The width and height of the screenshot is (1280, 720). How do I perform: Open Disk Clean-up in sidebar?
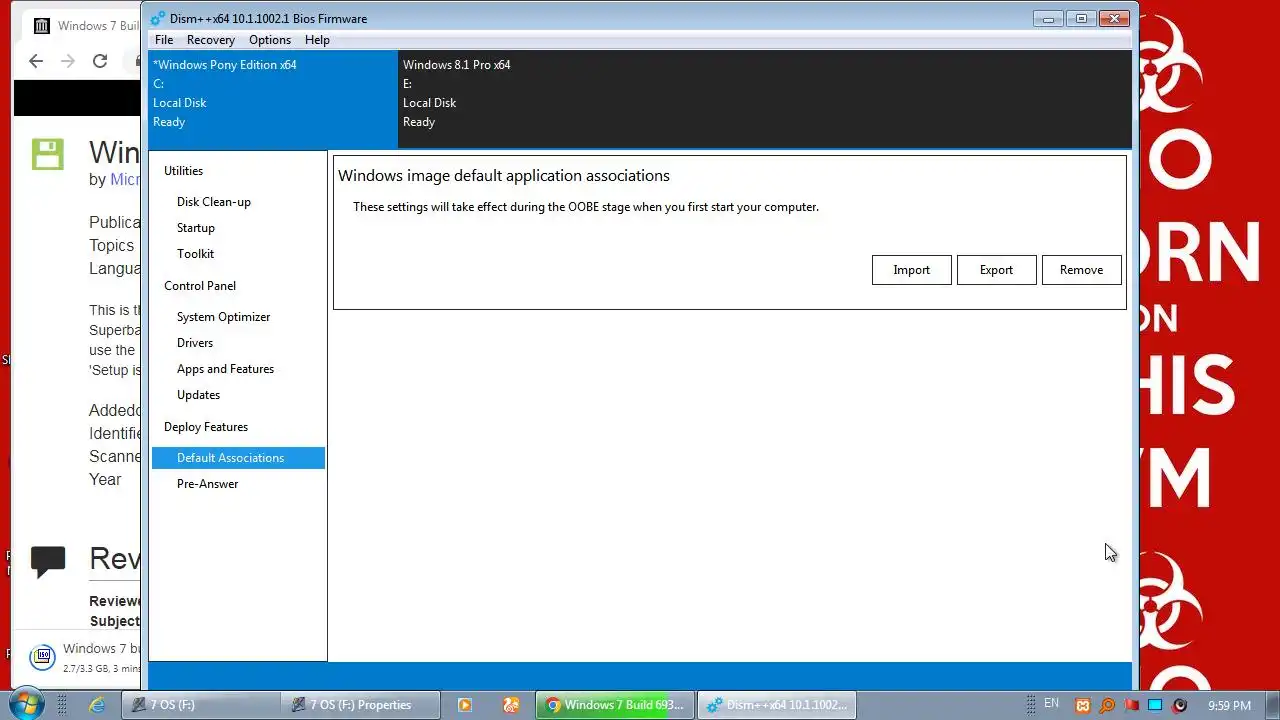[x=214, y=202]
